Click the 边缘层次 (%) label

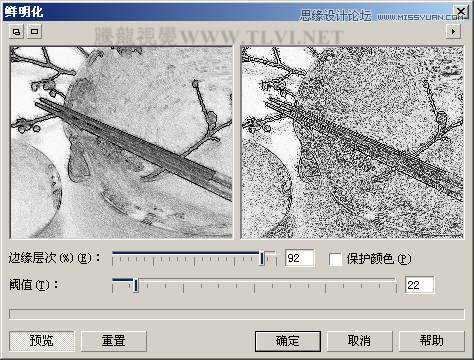54,258
